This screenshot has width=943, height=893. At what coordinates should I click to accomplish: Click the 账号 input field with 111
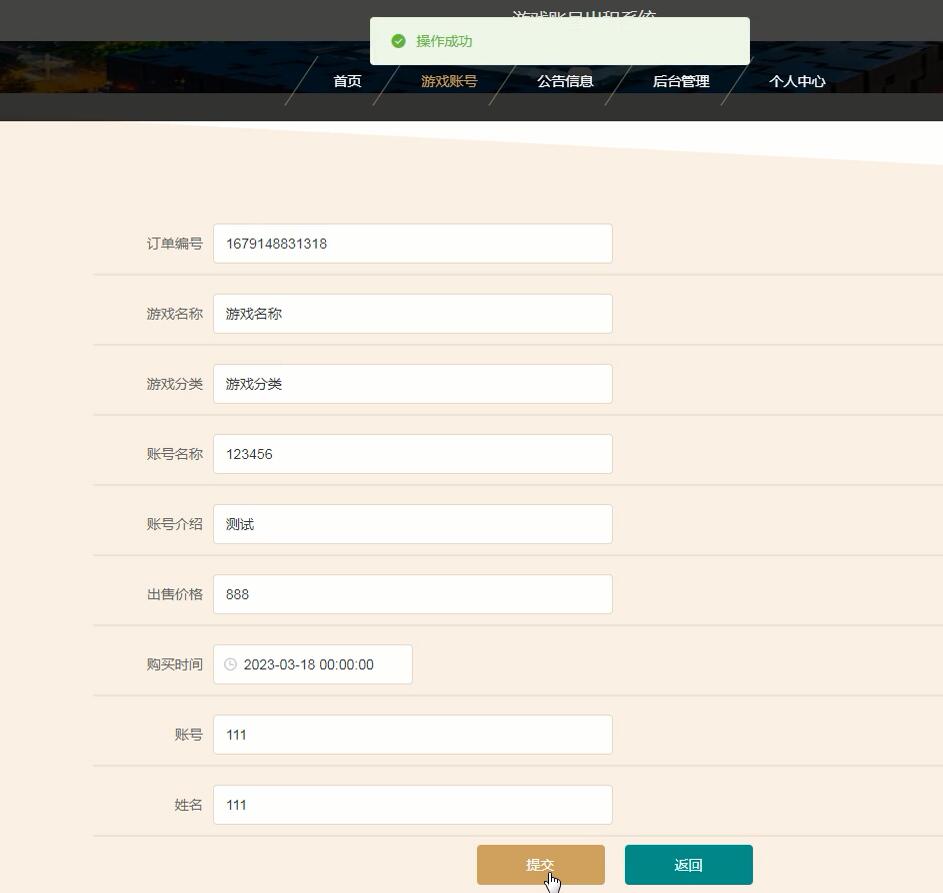[x=413, y=735]
